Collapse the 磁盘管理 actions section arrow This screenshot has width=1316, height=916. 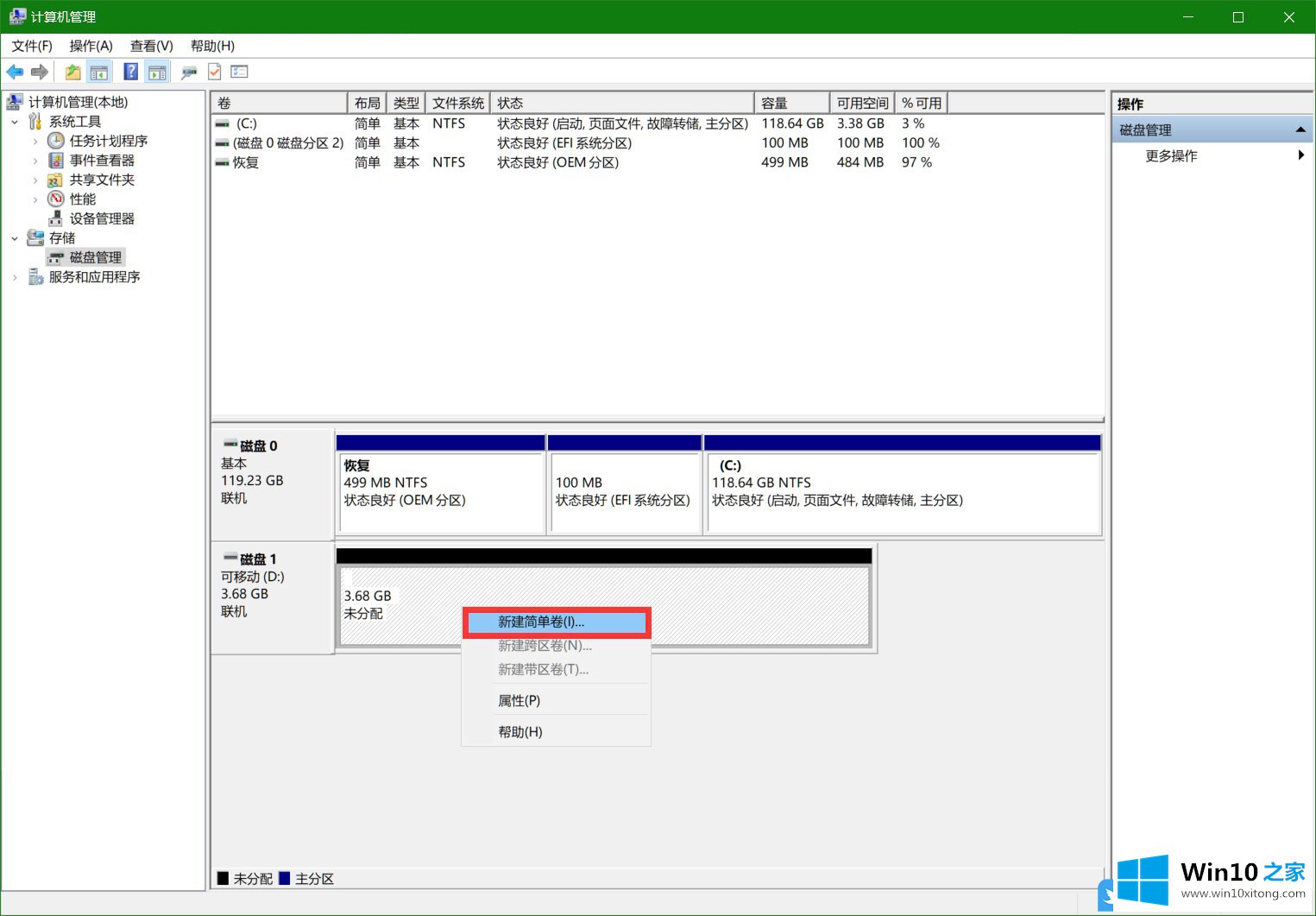[1300, 130]
